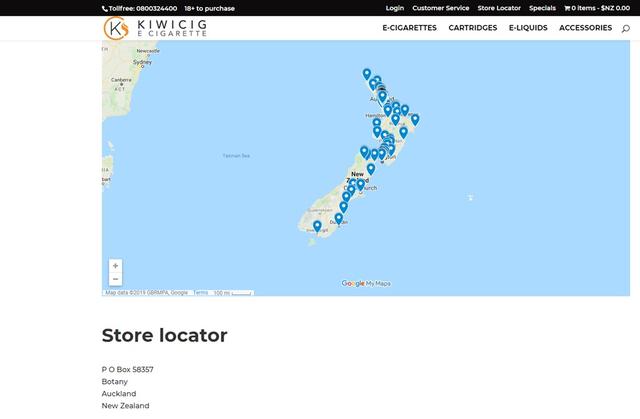Click the search magnifier icon in header

click(625, 29)
